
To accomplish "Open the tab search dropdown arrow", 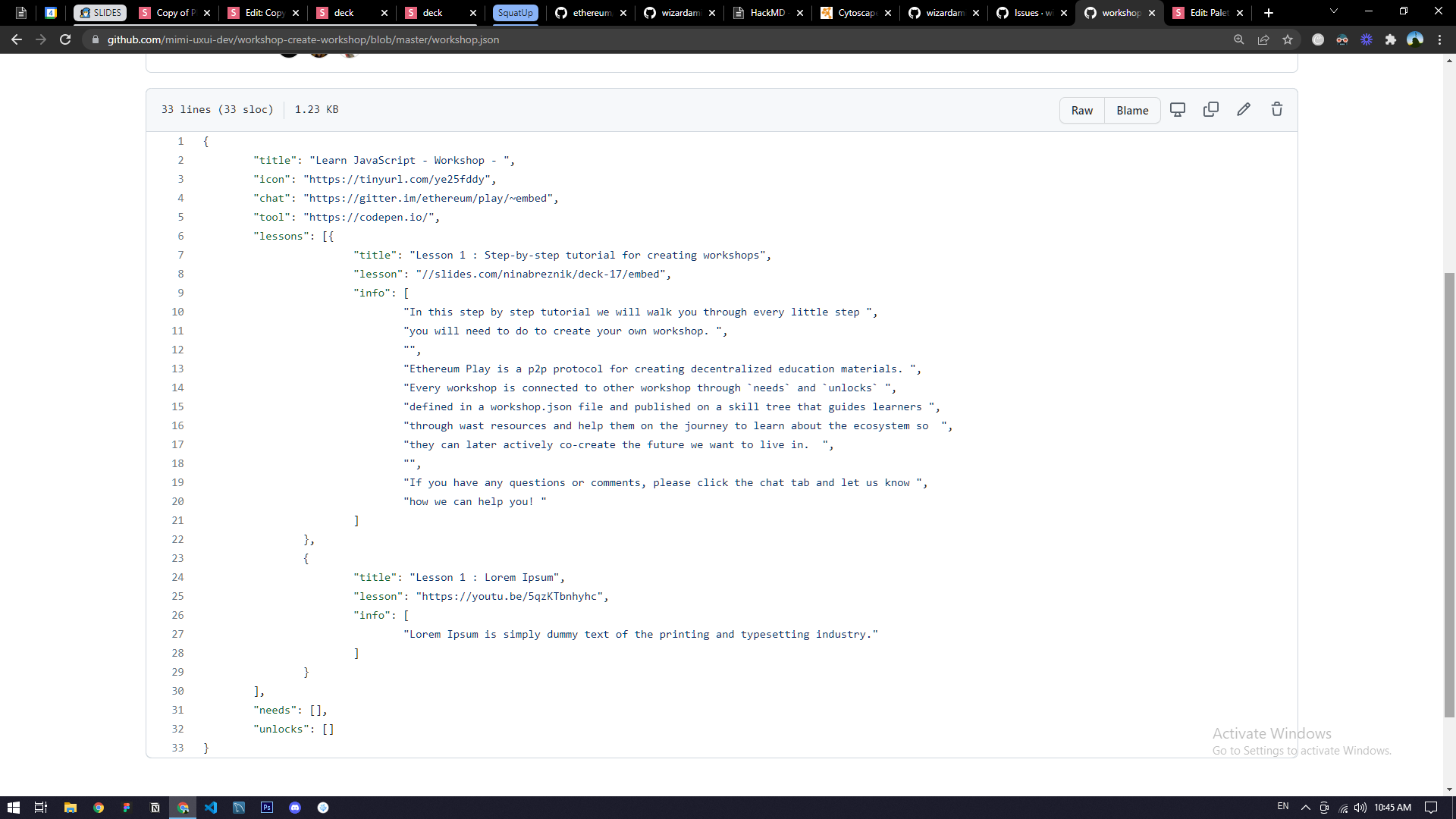I will point(1334,11).
